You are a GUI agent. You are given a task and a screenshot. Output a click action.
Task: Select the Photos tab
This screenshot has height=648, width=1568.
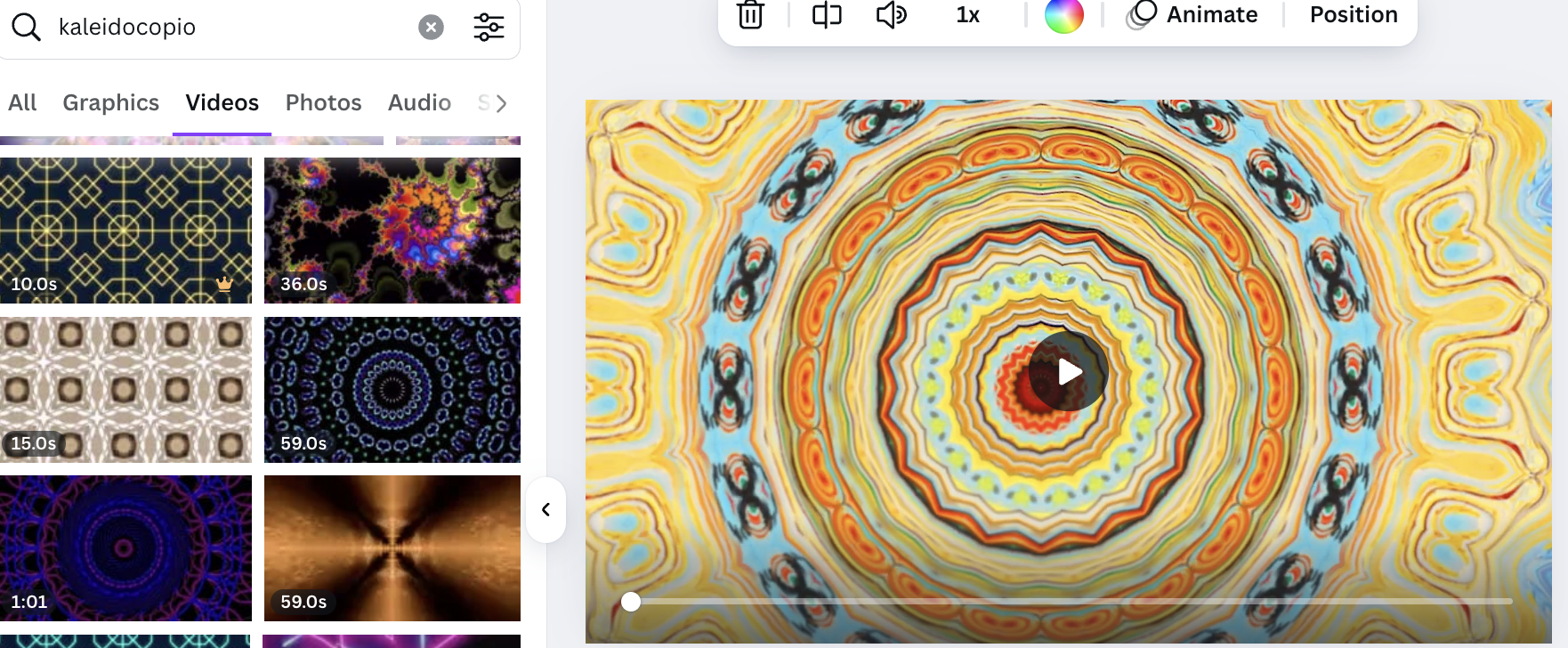(x=323, y=103)
